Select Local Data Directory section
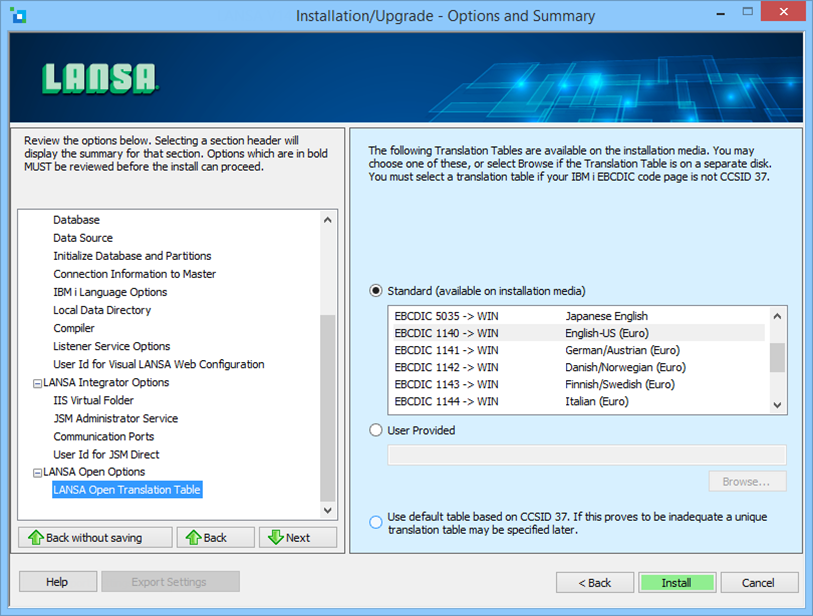 102,310
